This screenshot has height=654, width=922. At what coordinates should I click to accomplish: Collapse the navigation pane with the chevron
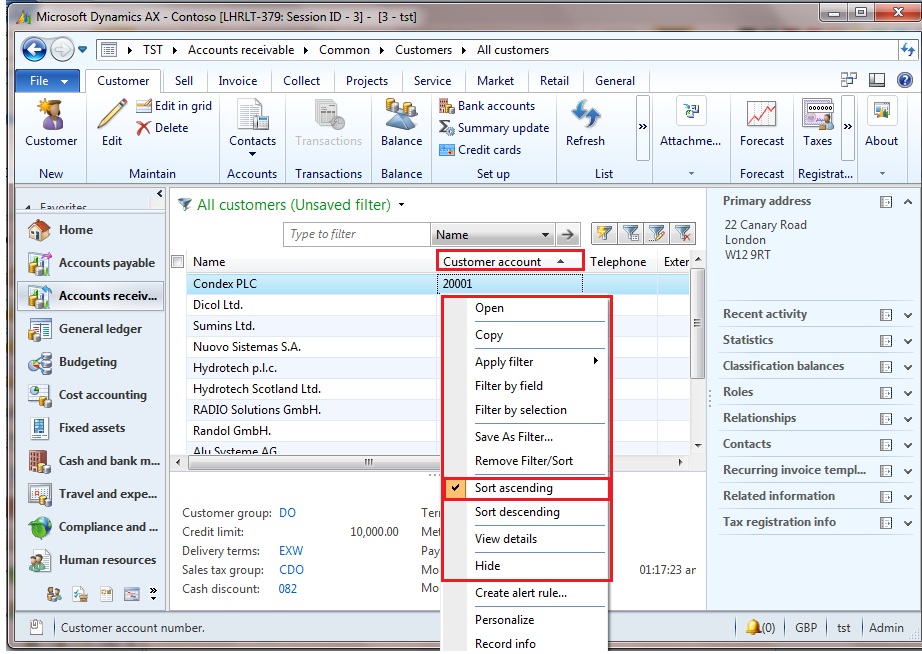click(159, 193)
